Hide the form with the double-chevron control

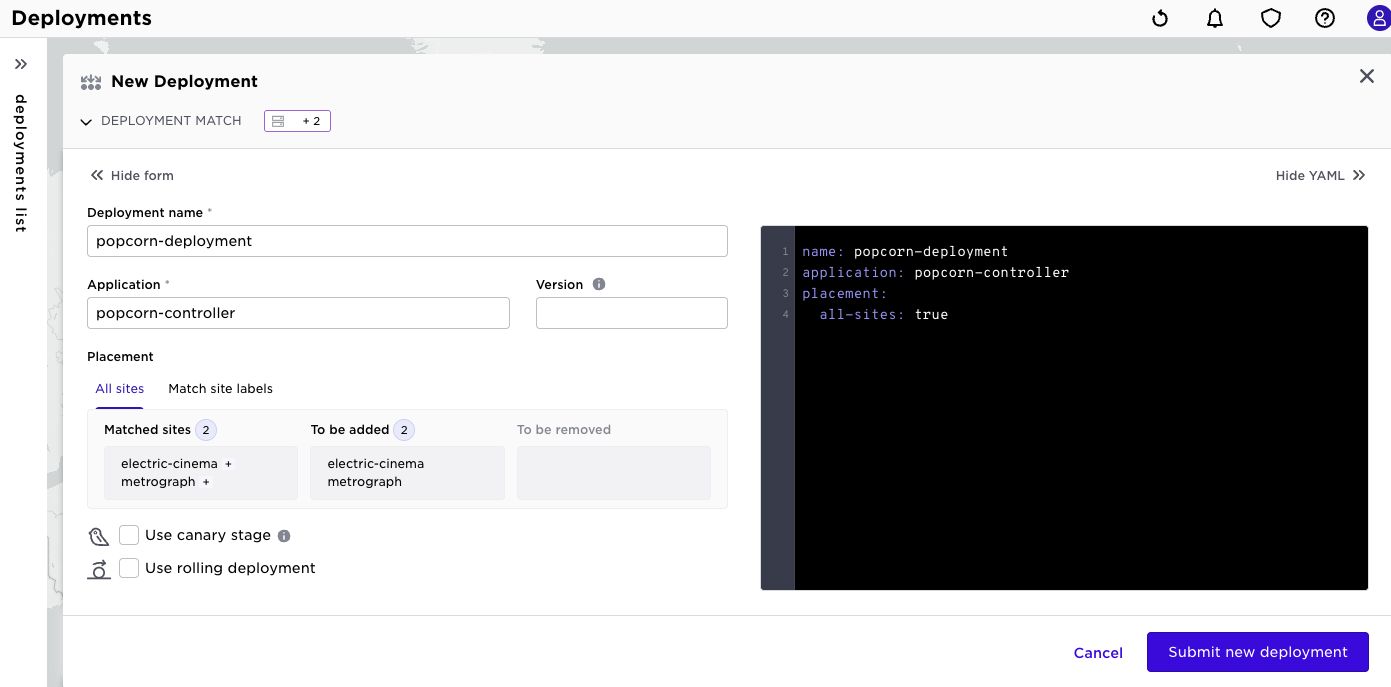(x=131, y=175)
